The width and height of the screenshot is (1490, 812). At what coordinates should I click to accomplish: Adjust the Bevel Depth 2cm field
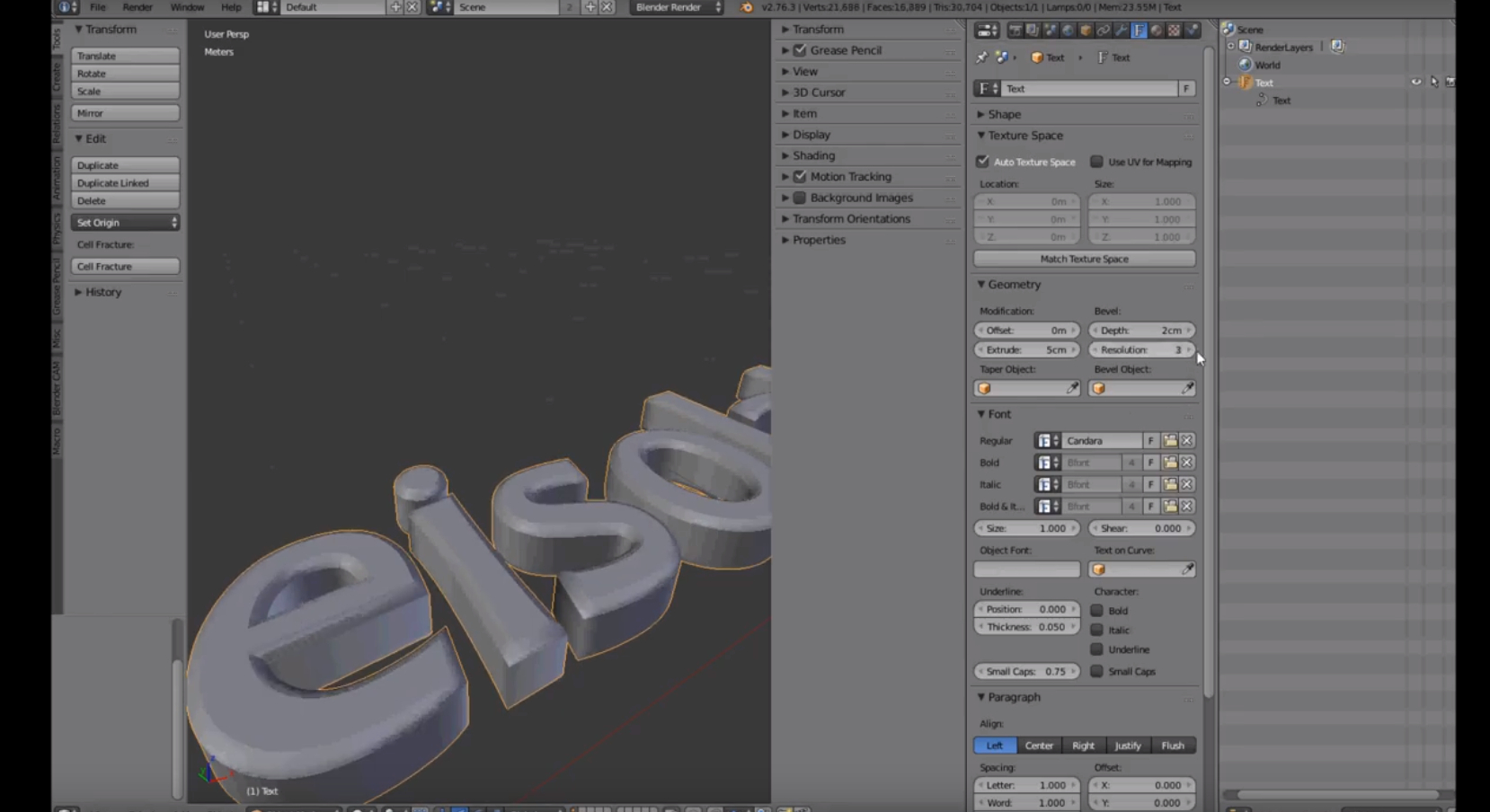(x=1141, y=331)
